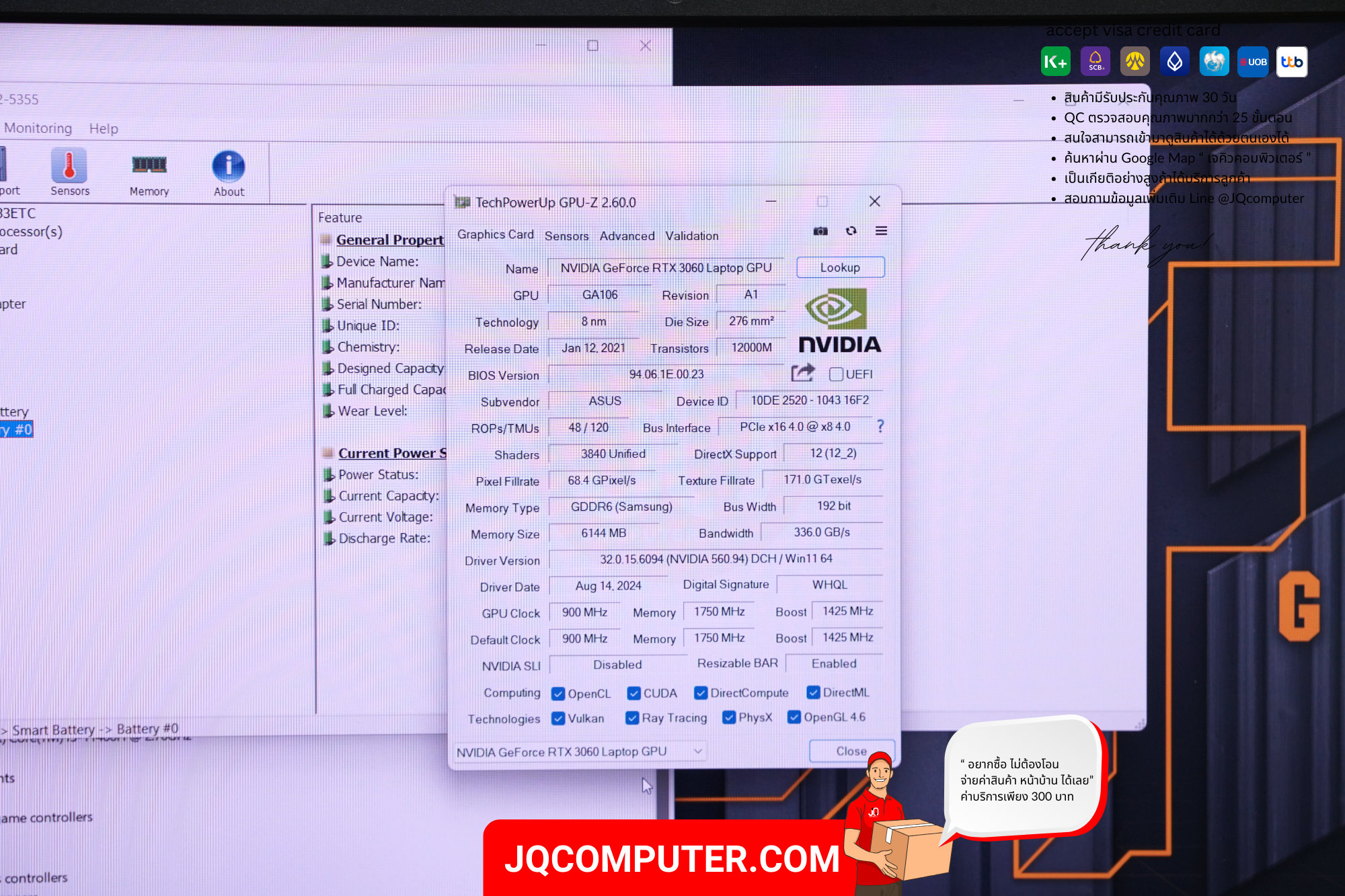The image size is (1345, 896).
Task: Open the GPU selection dropdown at bottom
Action: pos(580,751)
